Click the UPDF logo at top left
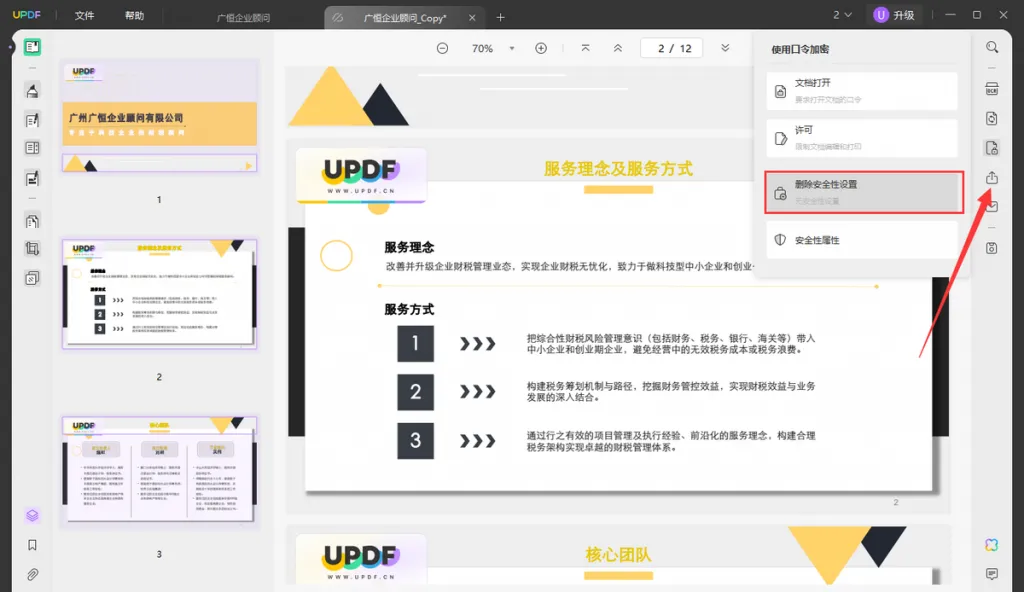The height and width of the screenshot is (592, 1024). tap(27, 14)
